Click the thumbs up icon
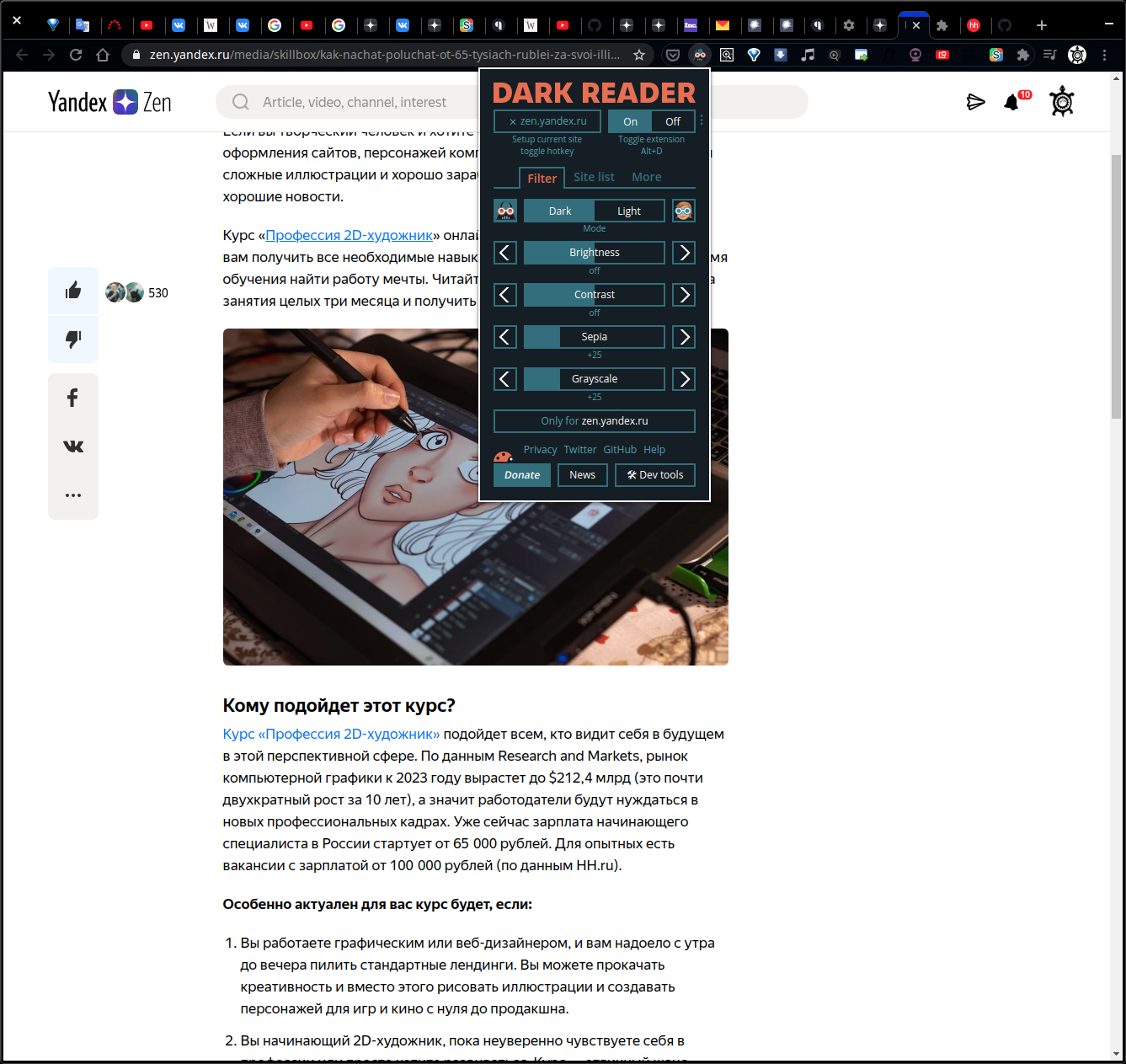The height and width of the screenshot is (1064, 1126). pos(73,291)
